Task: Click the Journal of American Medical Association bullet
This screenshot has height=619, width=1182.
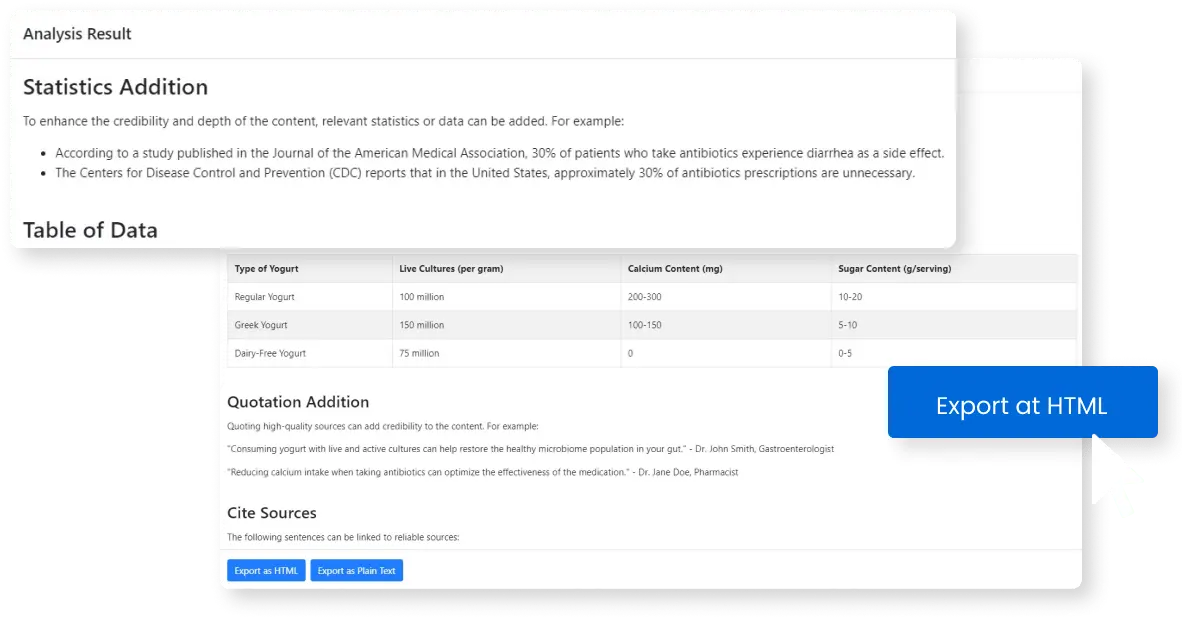Action: pos(499,153)
